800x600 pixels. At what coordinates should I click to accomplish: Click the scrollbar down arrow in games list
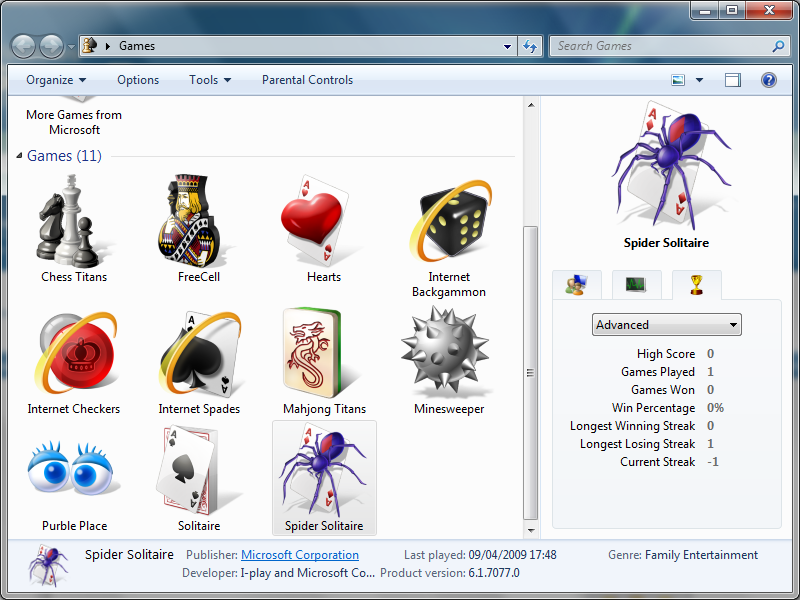(x=531, y=531)
